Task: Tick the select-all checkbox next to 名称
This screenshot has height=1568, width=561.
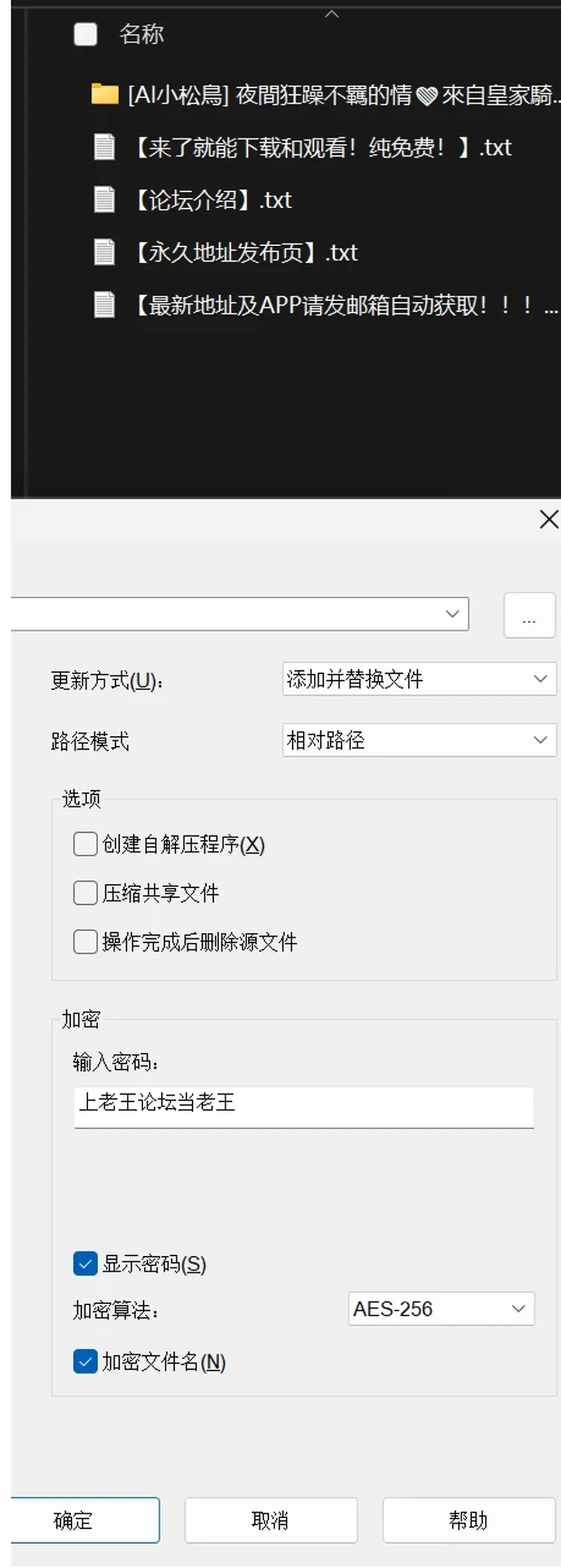Action: pos(85,34)
